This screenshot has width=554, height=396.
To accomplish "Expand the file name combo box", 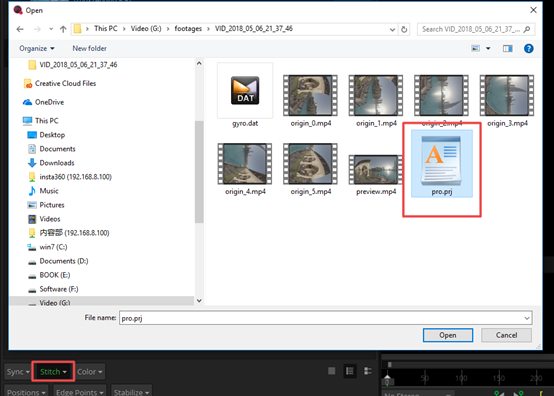I will (527, 318).
